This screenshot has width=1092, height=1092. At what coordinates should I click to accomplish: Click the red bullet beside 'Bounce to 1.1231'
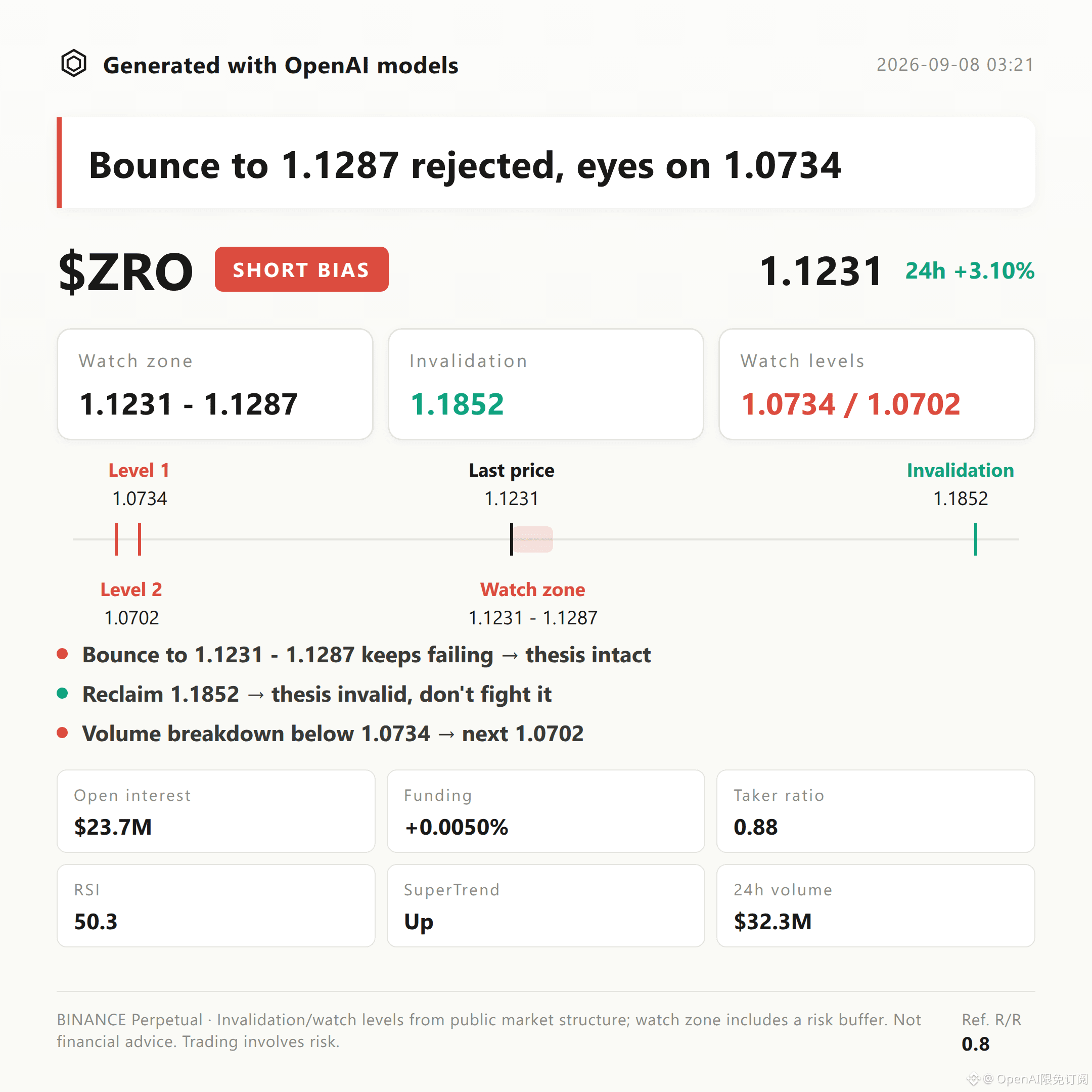pyautogui.click(x=62, y=654)
